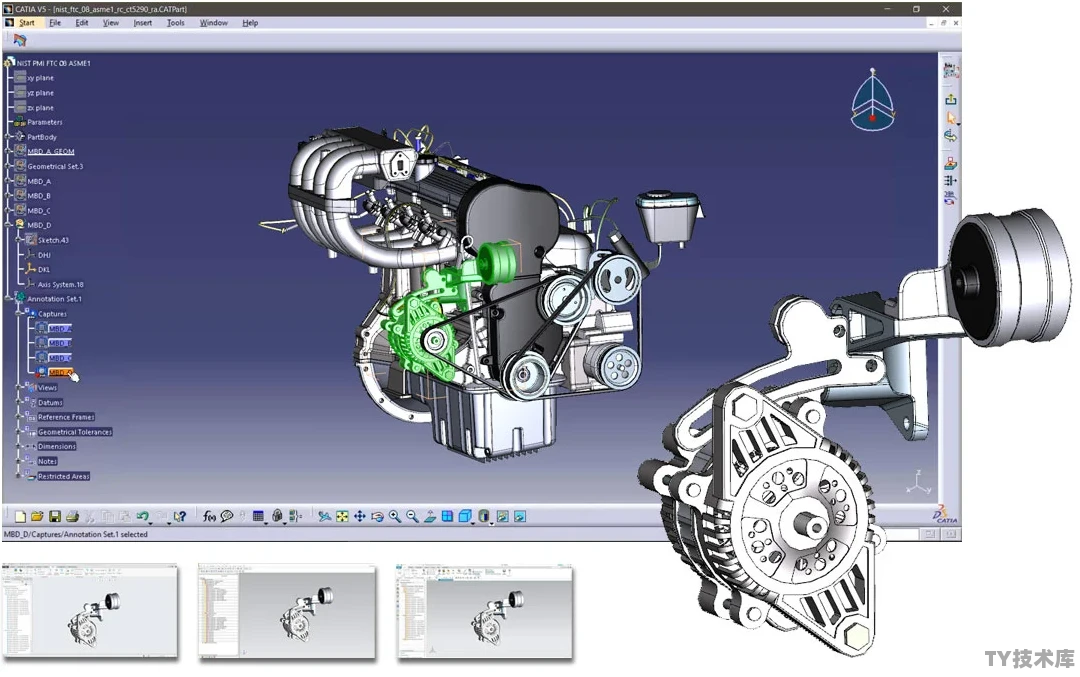Select the Normal View icon
1080x677 pixels.
click(430, 516)
